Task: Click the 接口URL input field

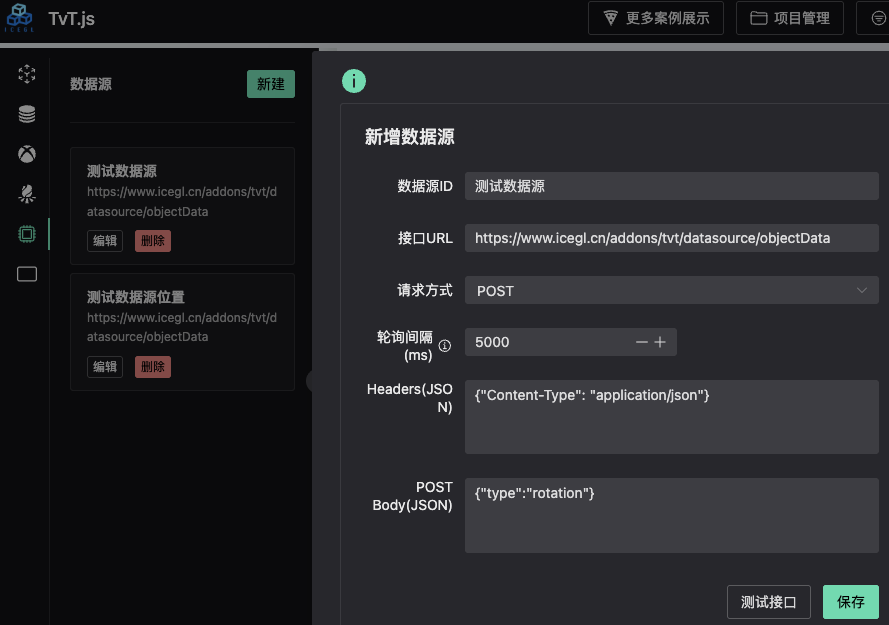Action: pyautogui.click(x=671, y=238)
